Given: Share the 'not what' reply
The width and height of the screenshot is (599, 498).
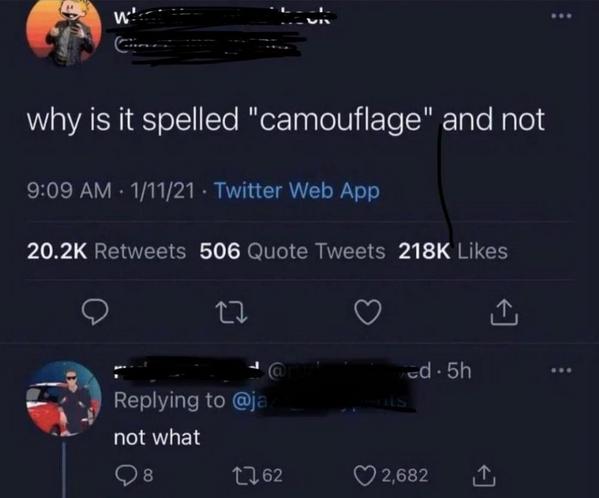Looking at the screenshot, I should tap(484, 475).
